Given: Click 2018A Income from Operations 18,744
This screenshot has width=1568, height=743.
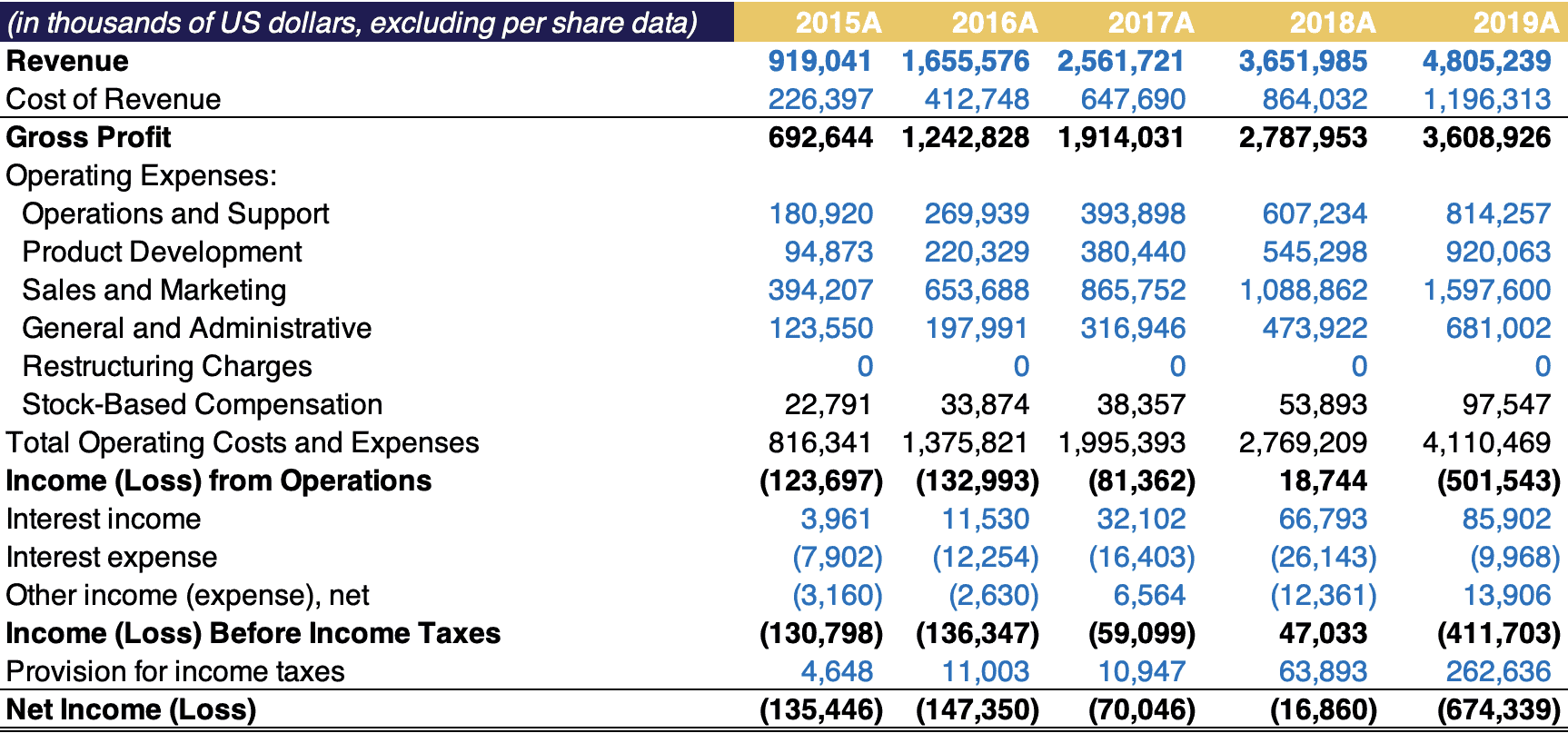Looking at the screenshot, I should (x=1323, y=480).
